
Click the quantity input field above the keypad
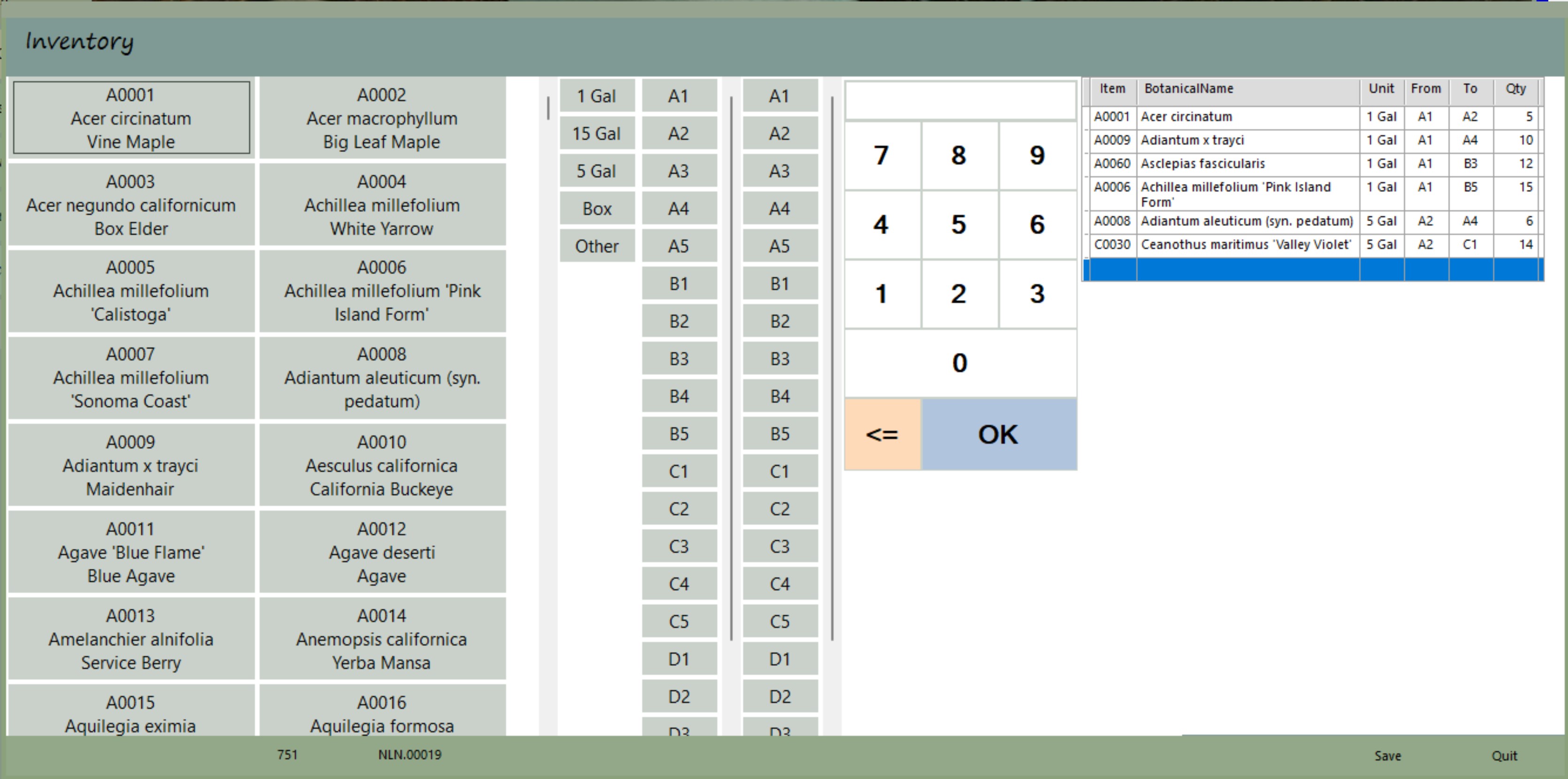960,100
